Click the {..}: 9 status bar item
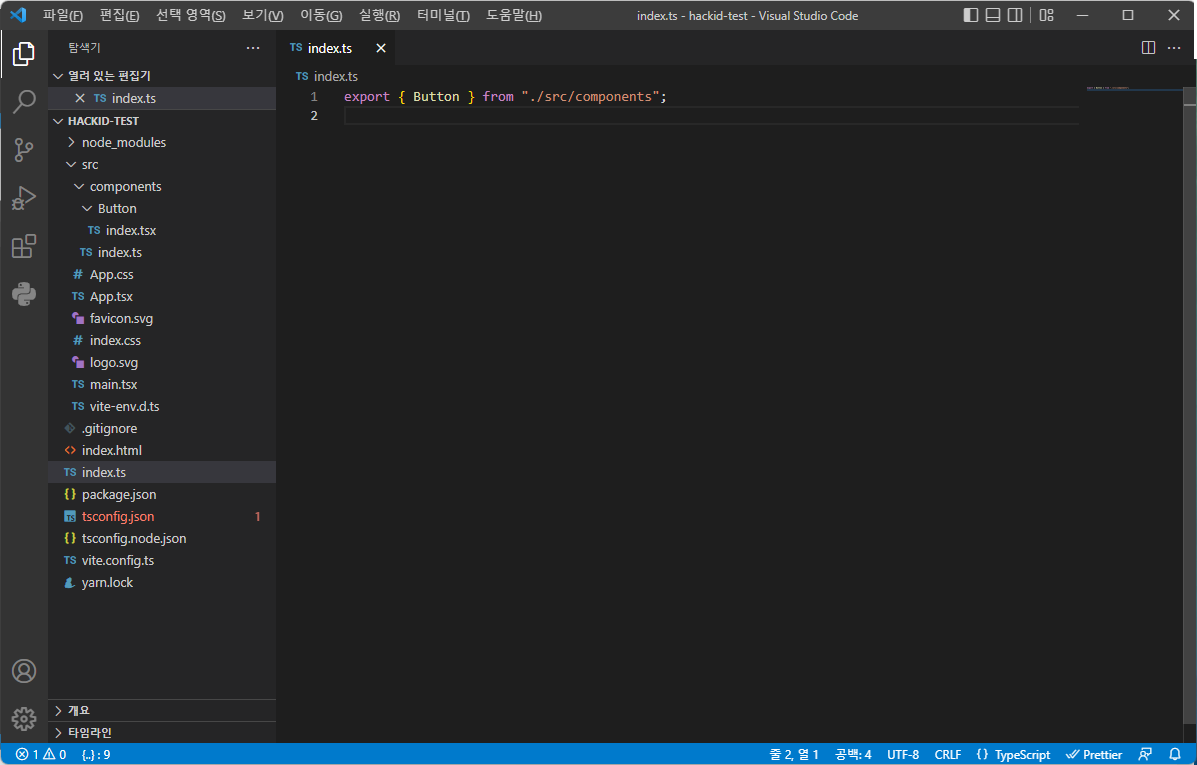This screenshot has width=1197, height=765. click(x=96, y=754)
